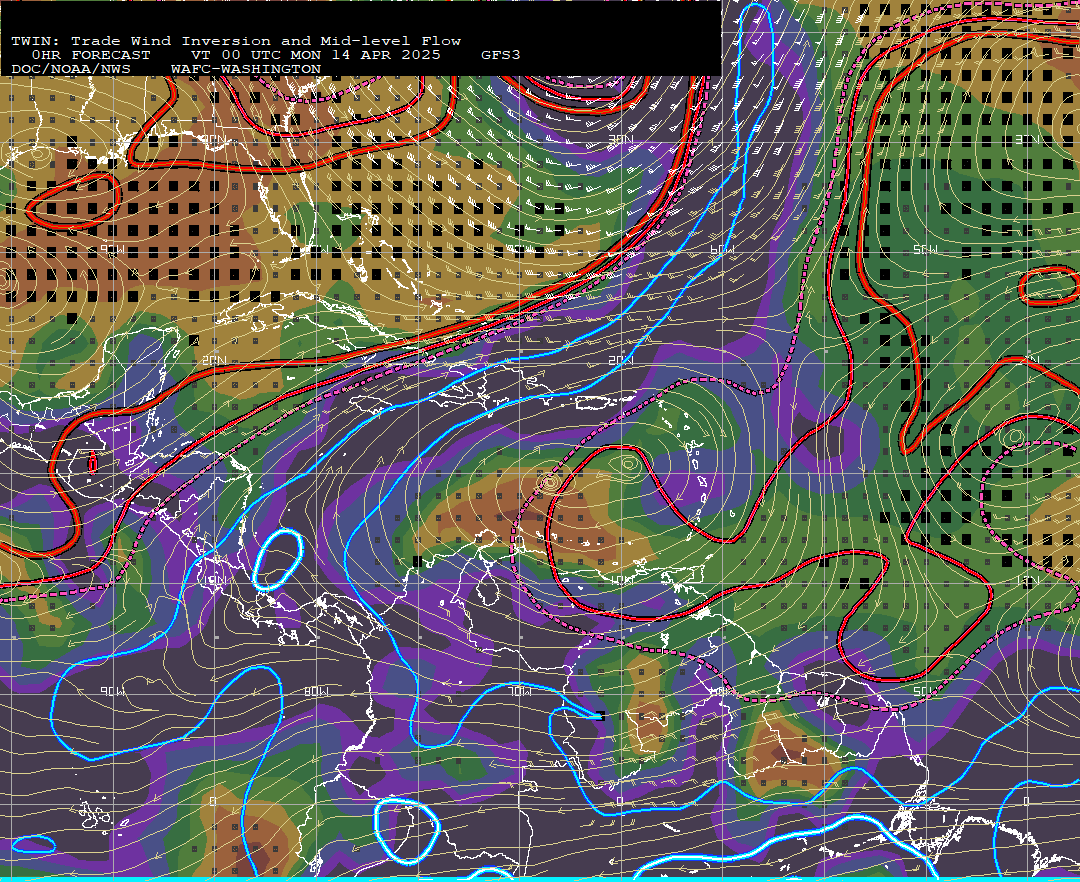
Task: Click the '90W' label over the Gulf of Mexico
Action: (112, 249)
